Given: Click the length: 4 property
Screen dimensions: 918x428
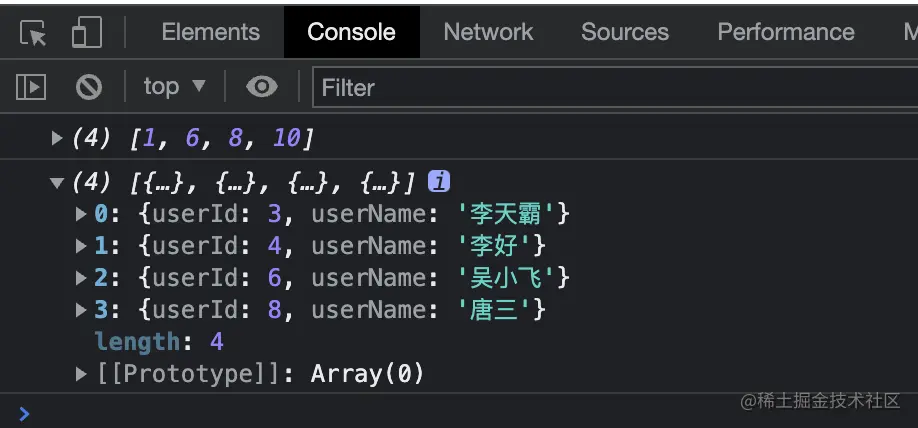Looking at the screenshot, I should 159,341.
